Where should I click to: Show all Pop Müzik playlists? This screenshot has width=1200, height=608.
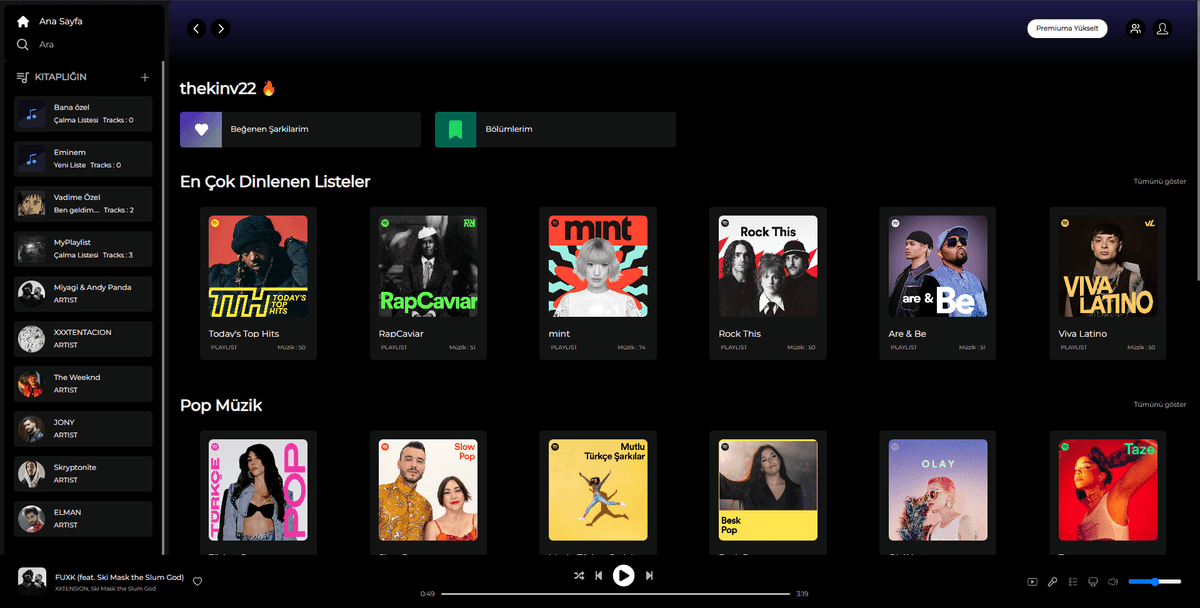[1160, 405]
